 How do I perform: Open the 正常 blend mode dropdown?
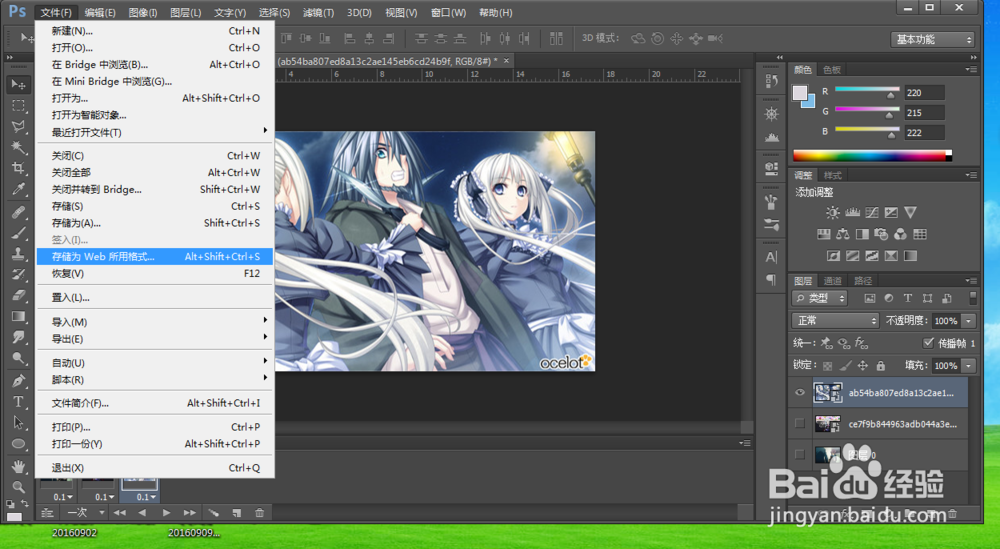[x=835, y=321]
